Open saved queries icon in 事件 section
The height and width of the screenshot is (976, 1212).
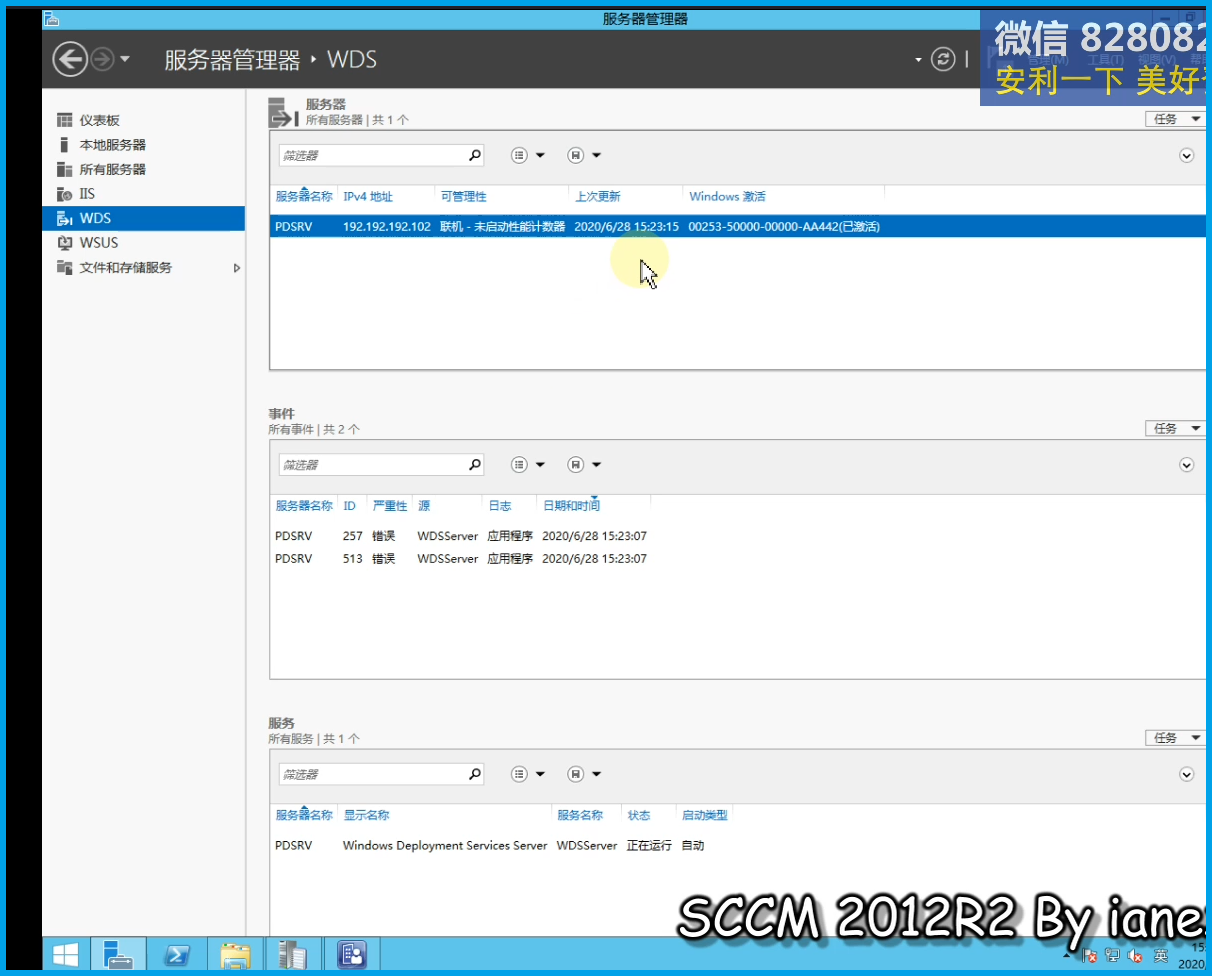coord(576,465)
